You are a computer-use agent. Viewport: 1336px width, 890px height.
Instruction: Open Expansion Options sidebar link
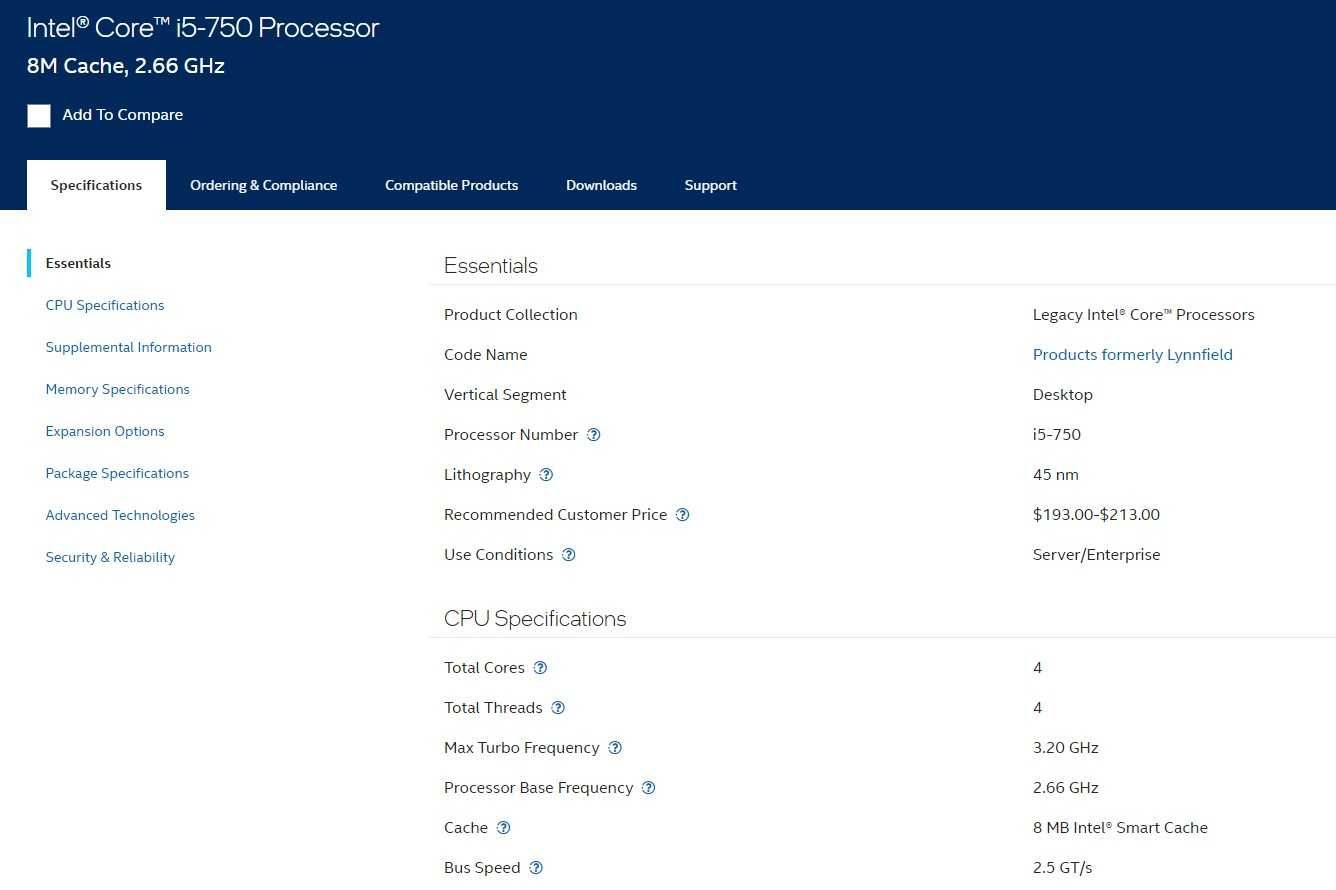pyautogui.click(x=105, y=431)
